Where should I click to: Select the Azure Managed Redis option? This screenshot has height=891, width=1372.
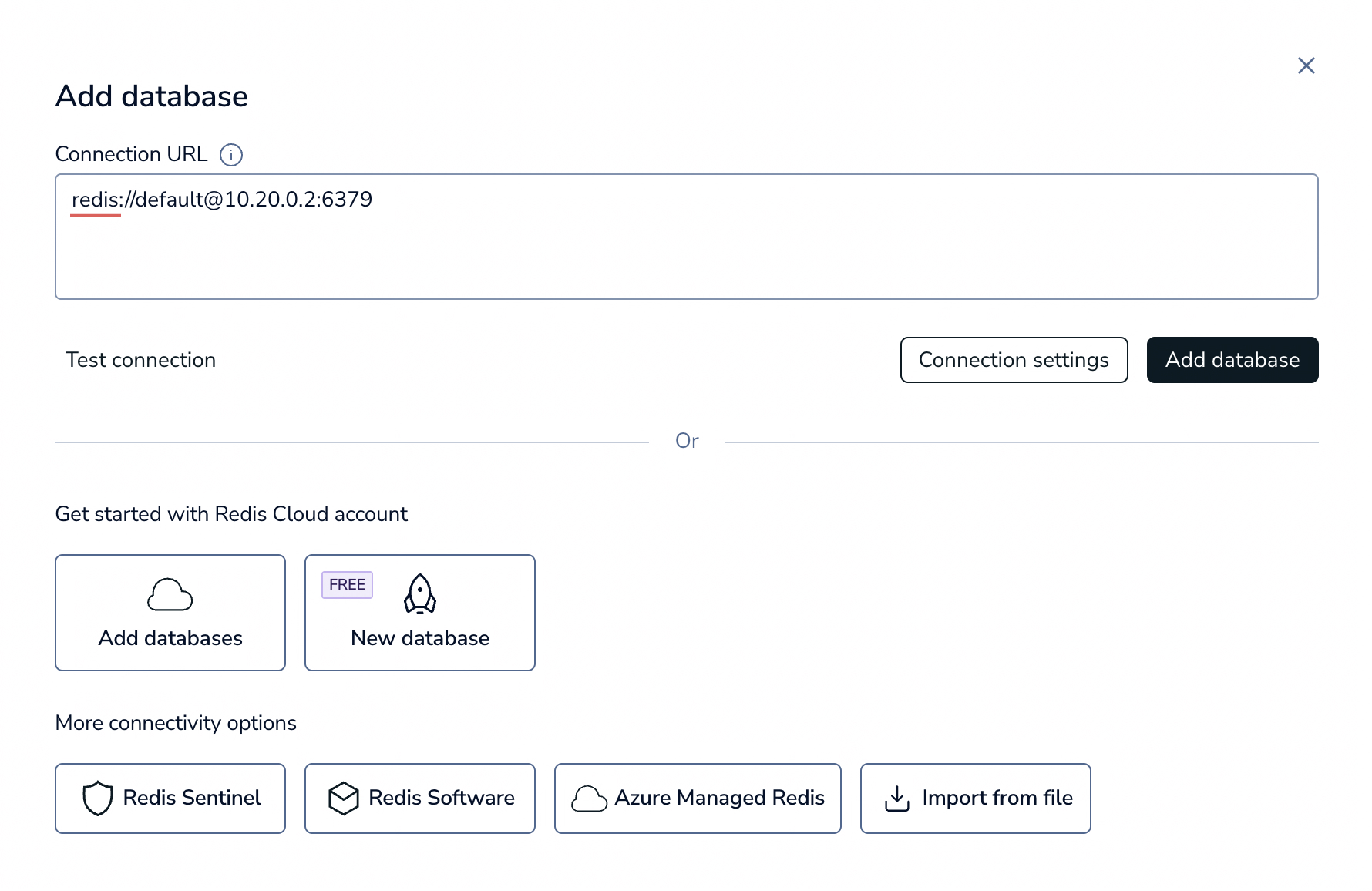698,799
